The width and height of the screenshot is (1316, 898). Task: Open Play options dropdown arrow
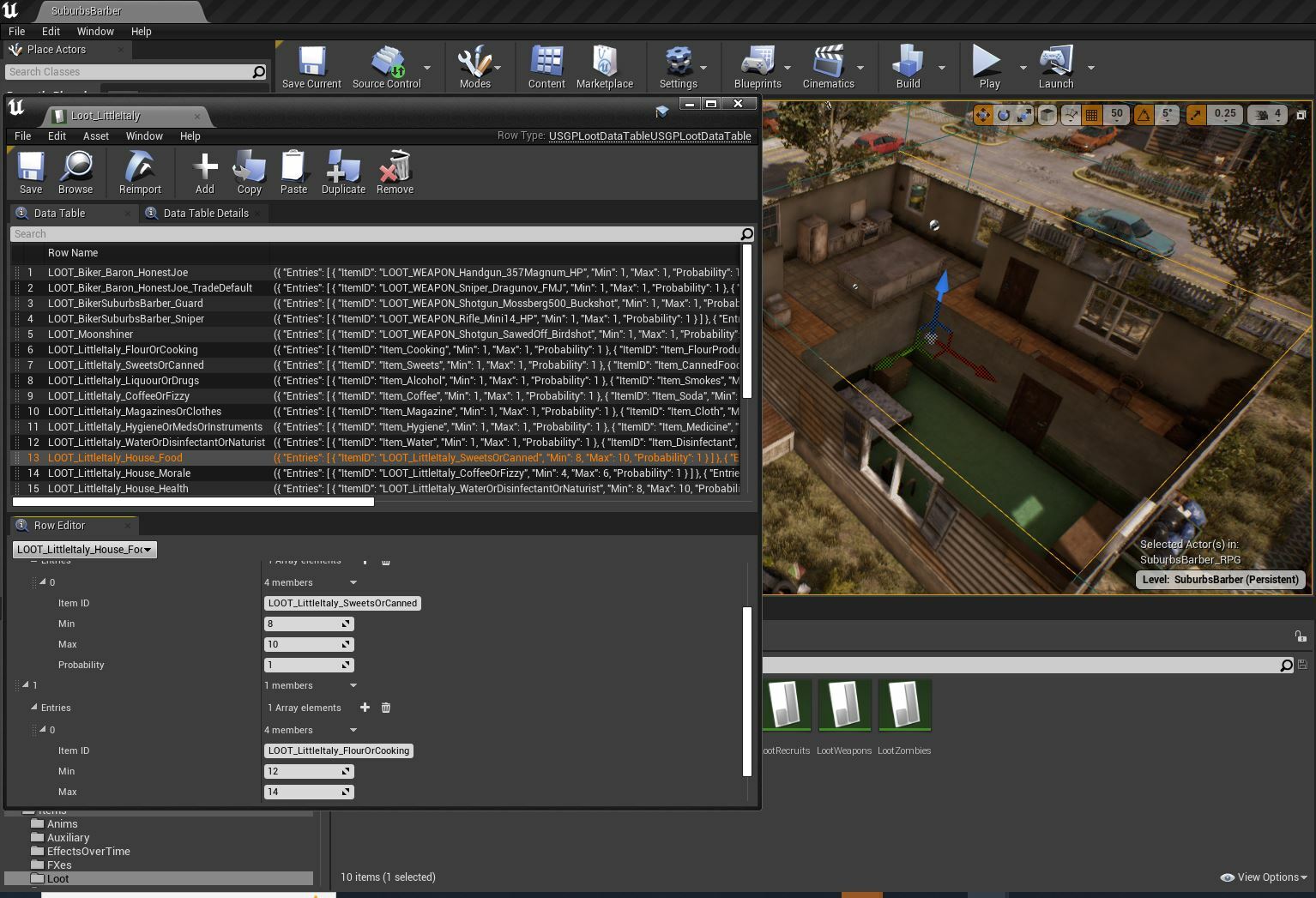[x=1023, y=68]
